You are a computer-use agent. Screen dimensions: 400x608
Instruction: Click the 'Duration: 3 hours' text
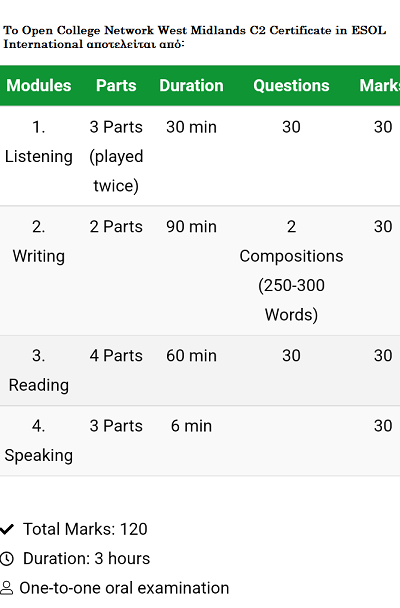(86, 559)
